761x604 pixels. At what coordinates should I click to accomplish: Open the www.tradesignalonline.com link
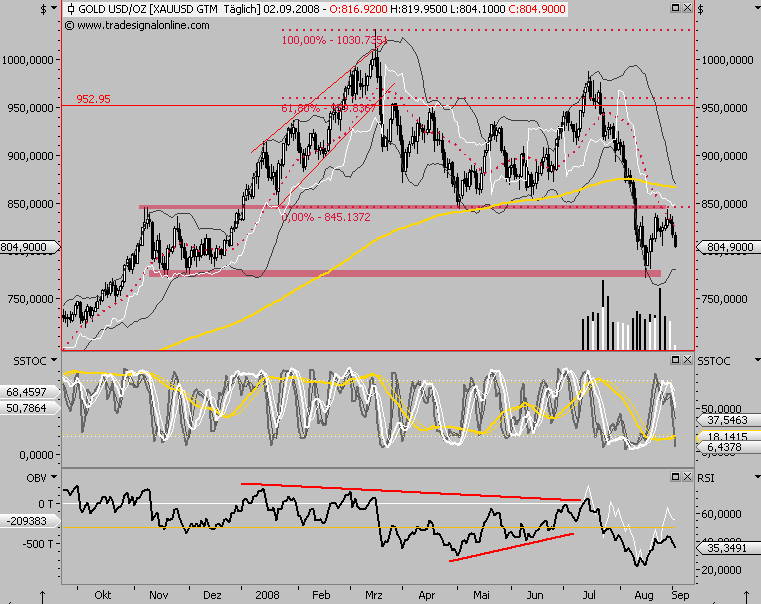pyautogui.click(x=143, y=25)
